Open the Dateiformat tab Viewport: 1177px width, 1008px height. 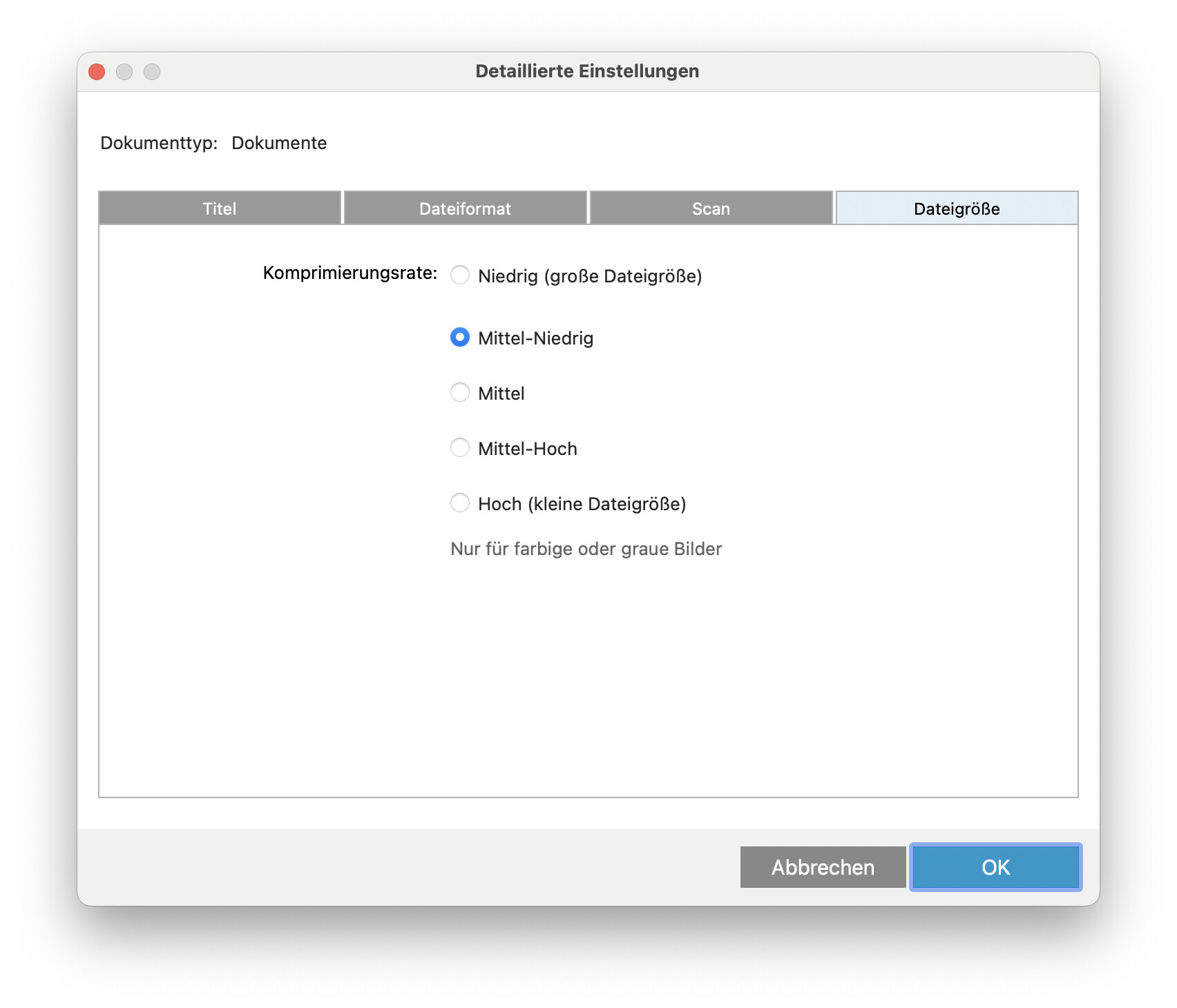tap(465, 209)
